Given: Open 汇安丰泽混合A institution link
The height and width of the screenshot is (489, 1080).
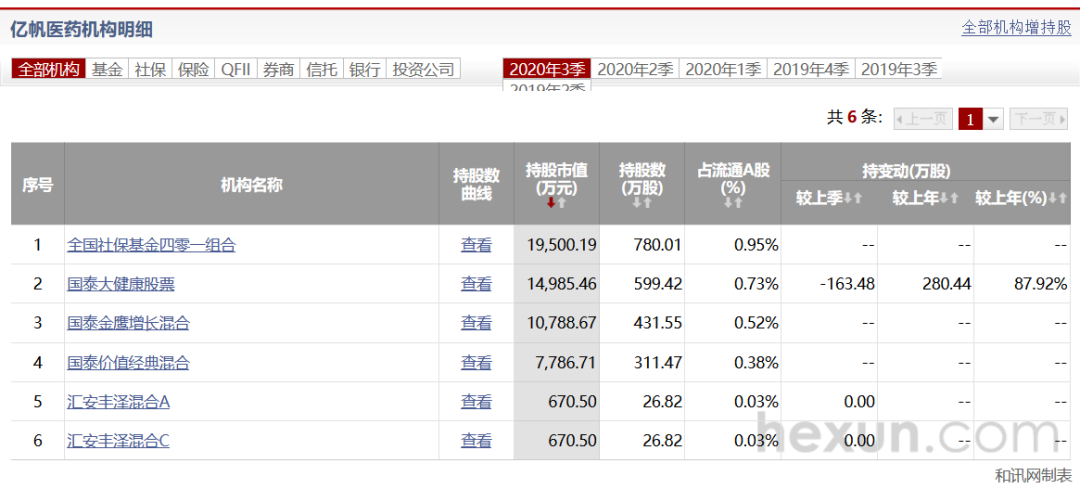Looking at the screenshot, I should click(x=118, y=401).
